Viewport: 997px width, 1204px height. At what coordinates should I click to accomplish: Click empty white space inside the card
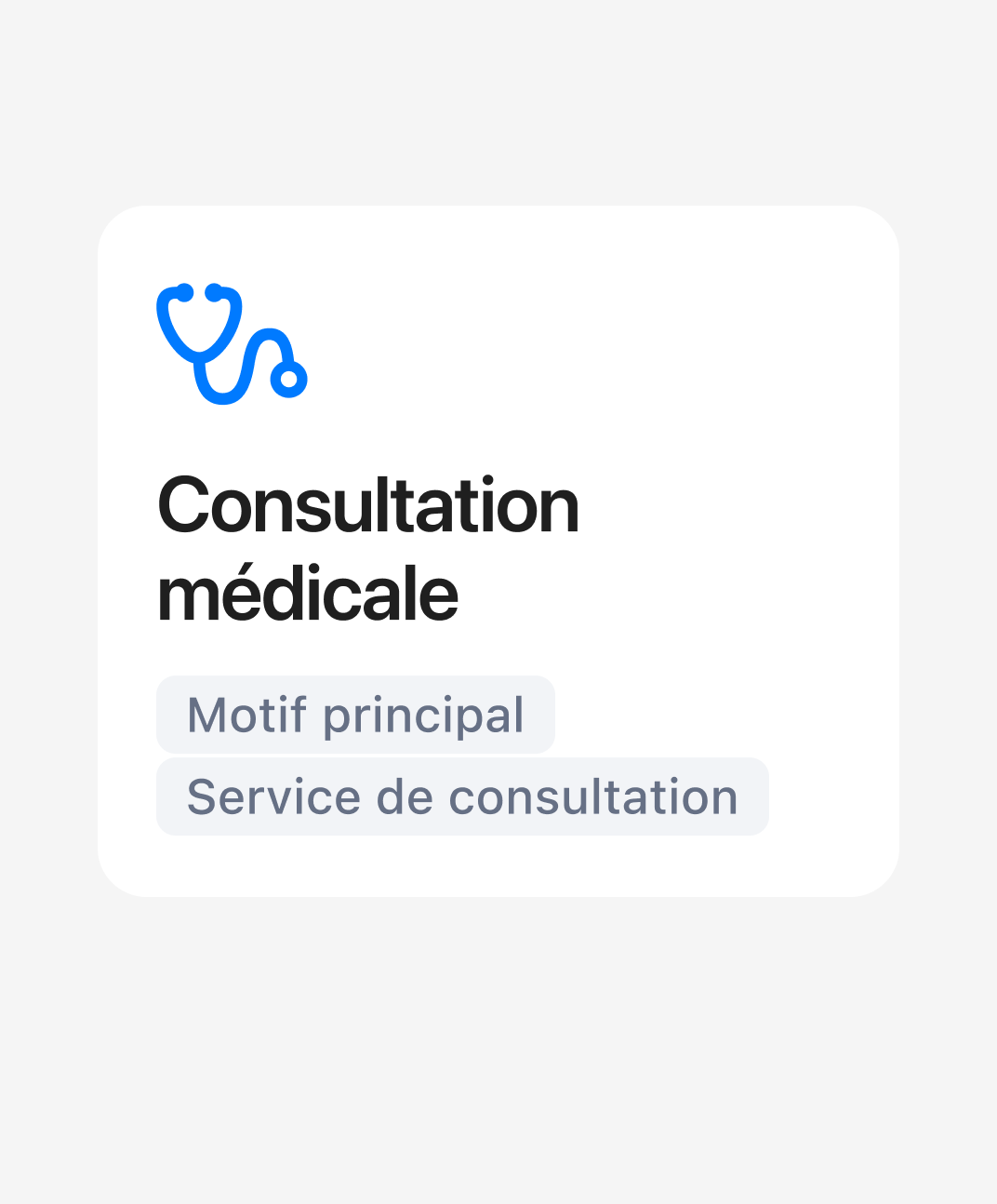click(725, 372)
